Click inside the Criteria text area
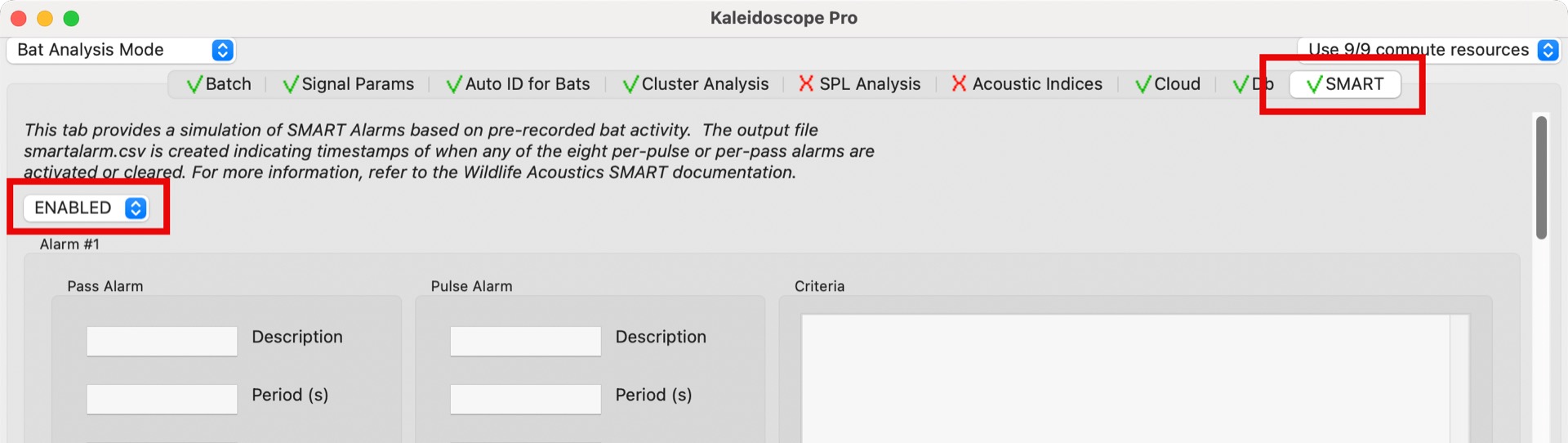Screen dimensions: 1568x443 click(x=1125, y=378)
